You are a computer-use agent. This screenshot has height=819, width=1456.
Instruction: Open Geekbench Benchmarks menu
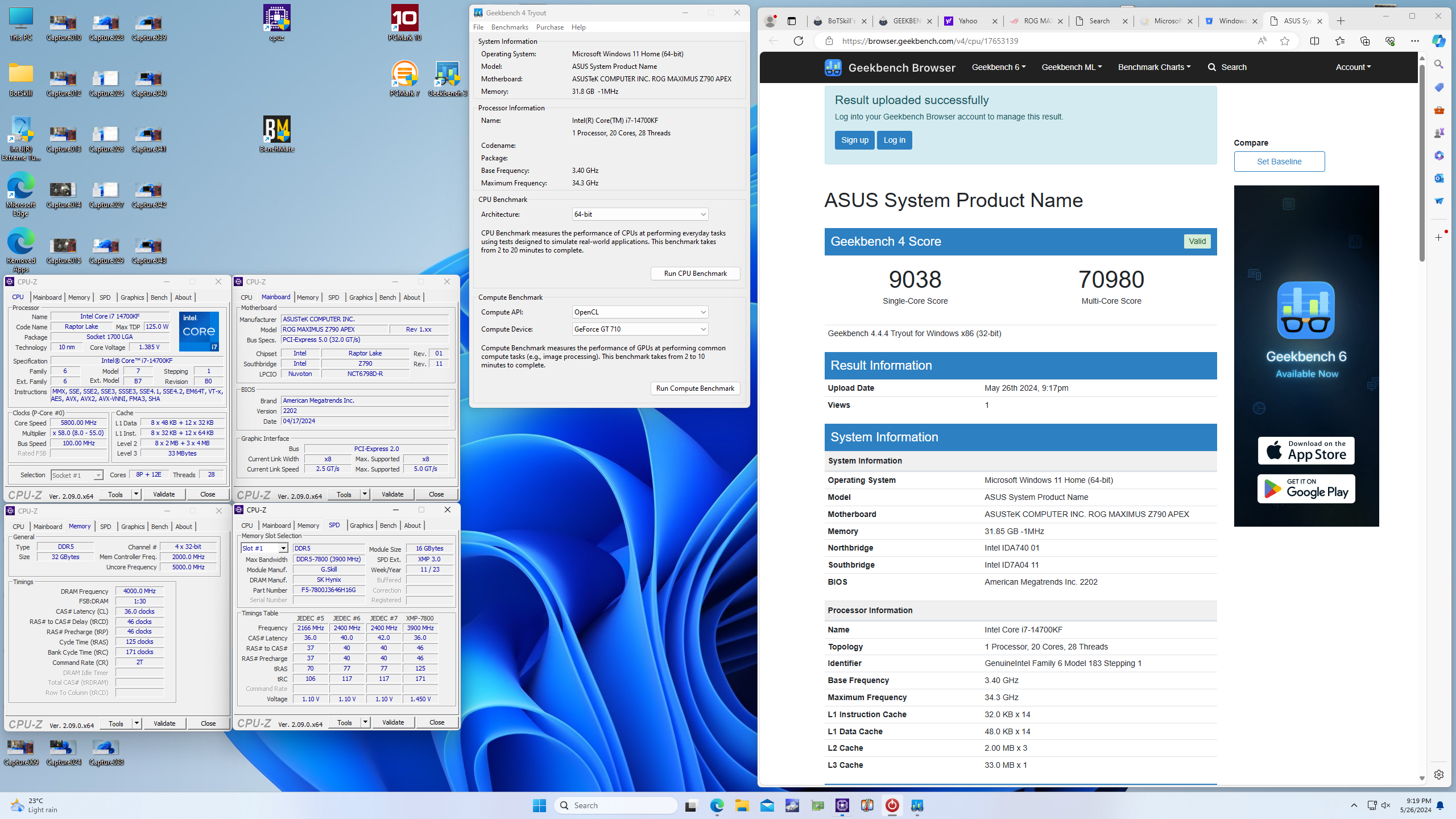click(x=510, y=27)
